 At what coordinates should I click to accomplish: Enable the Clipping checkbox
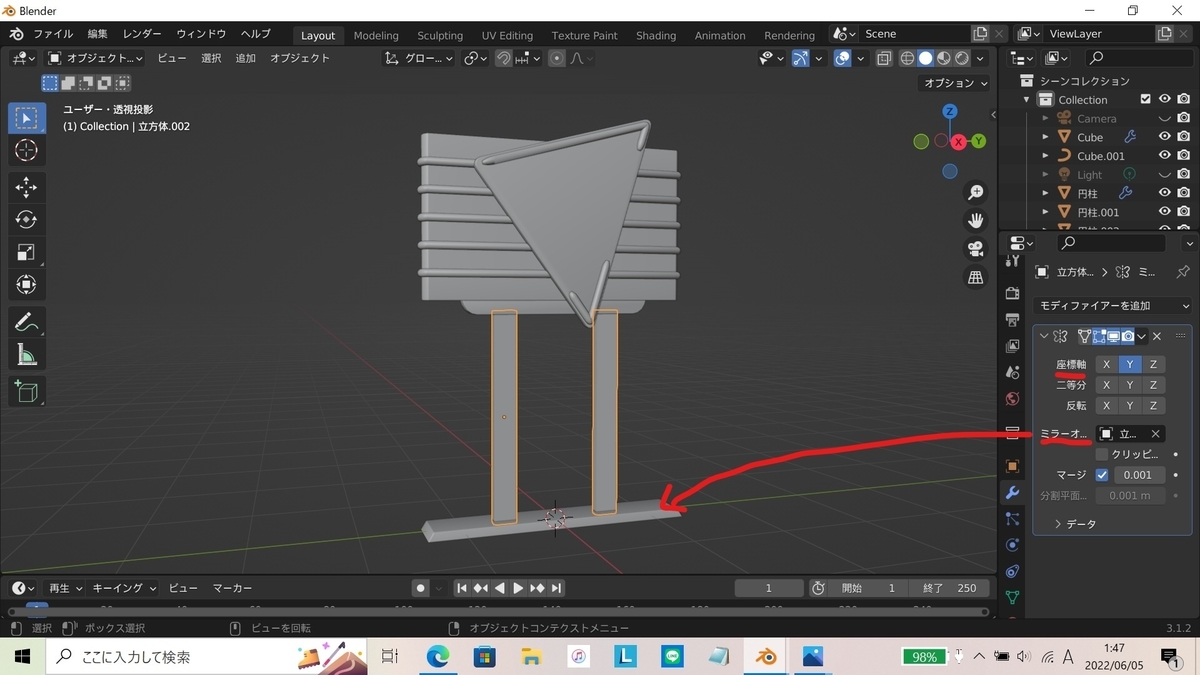[x=1102, y=454]
